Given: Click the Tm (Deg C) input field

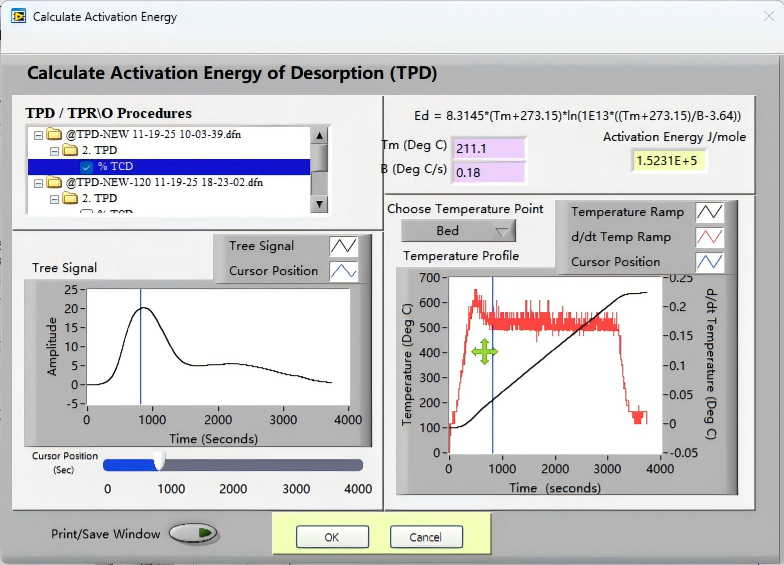Looking at the screenshot, I should pos(488,148).
